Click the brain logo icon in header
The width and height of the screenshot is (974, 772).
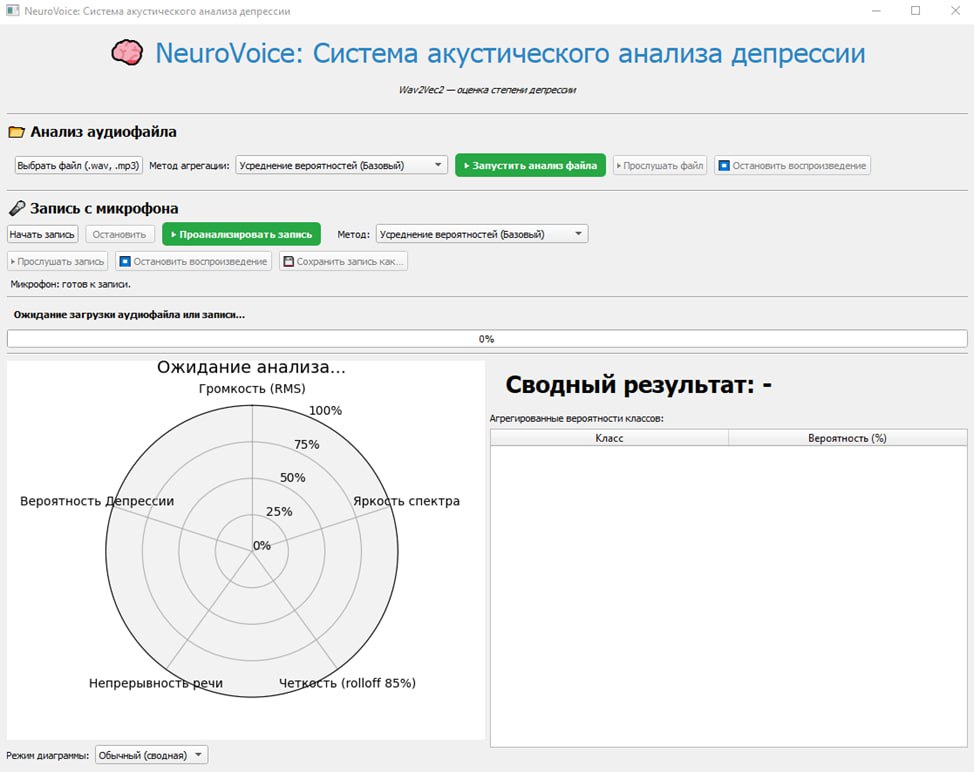[x=125, y=53]
